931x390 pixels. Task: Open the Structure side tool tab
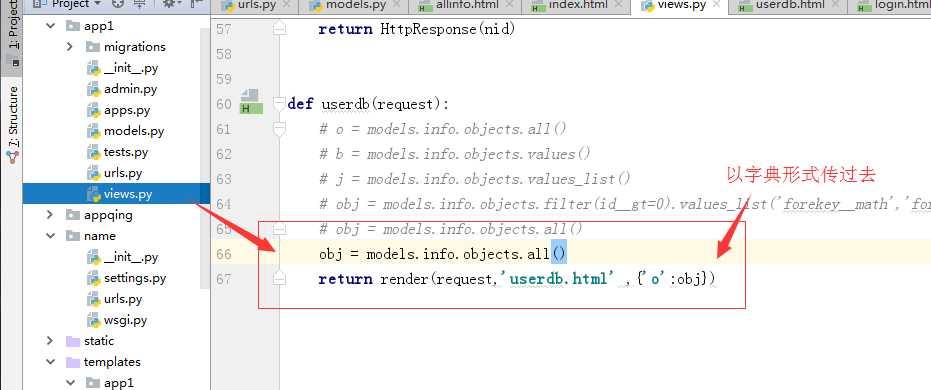click(12, 125)
